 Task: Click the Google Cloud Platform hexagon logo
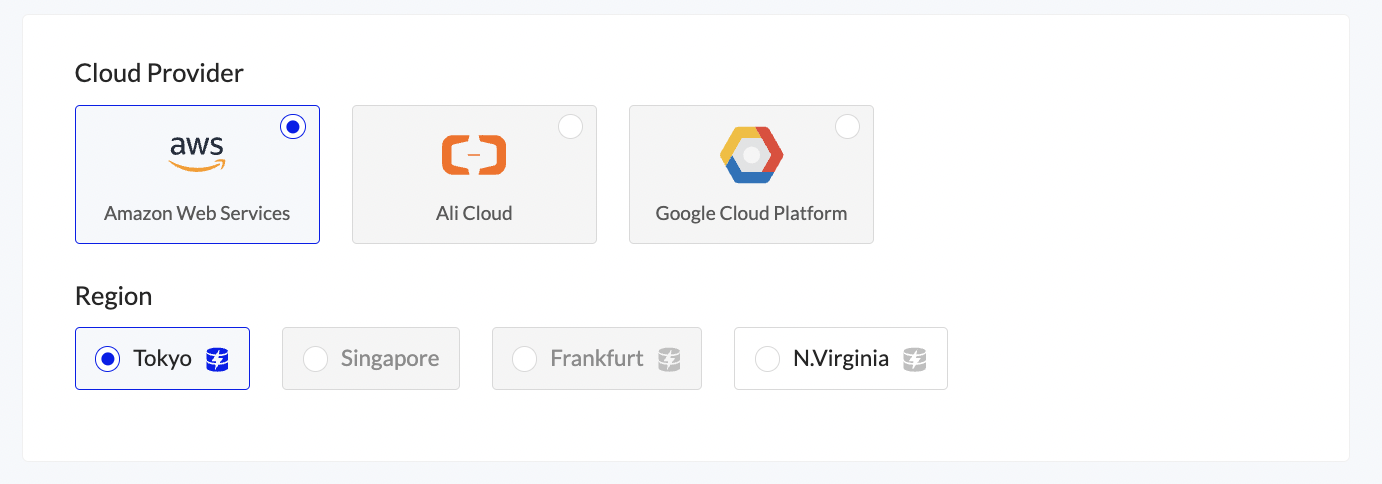(x=751, y=155)
